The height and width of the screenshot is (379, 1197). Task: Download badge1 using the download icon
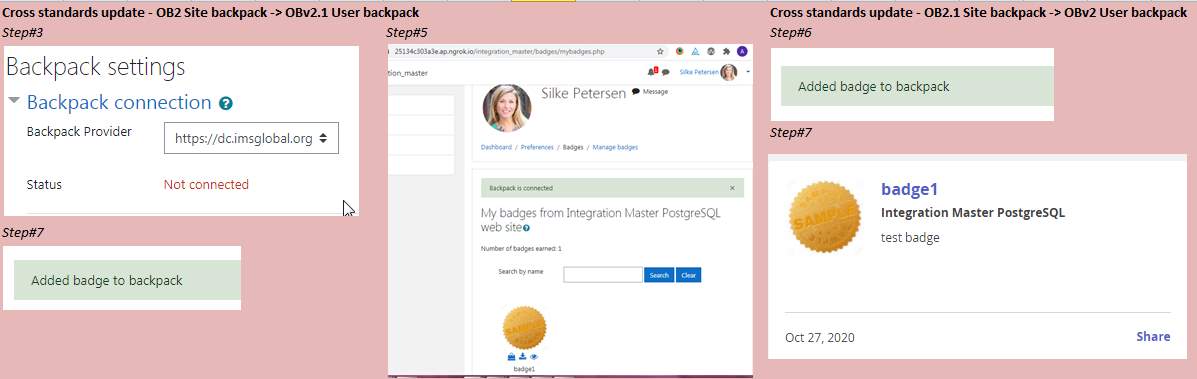pyautogui.click(x=523, y=356)
